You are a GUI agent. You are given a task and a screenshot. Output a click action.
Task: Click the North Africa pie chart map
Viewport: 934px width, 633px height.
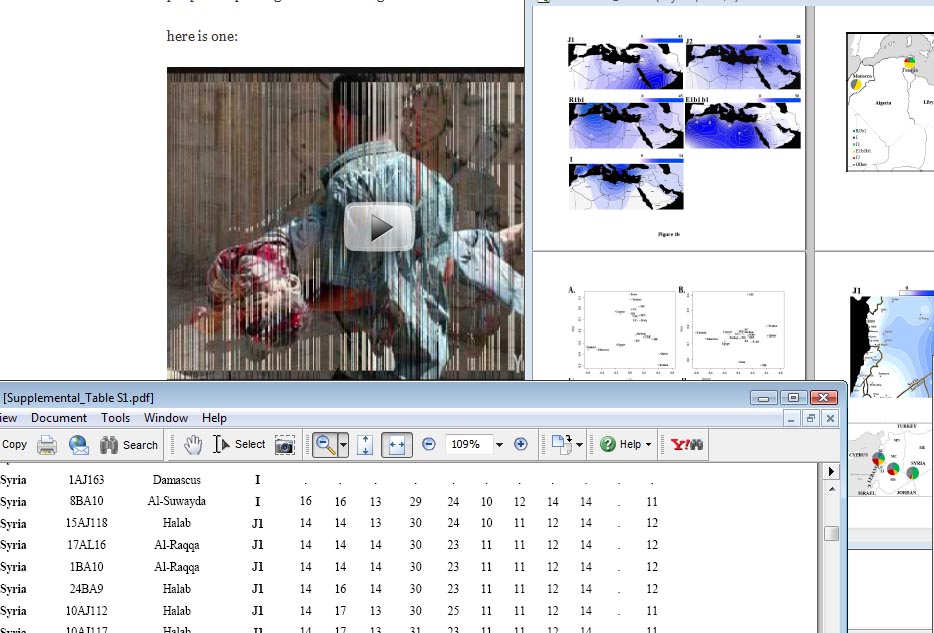coord(890,102)
